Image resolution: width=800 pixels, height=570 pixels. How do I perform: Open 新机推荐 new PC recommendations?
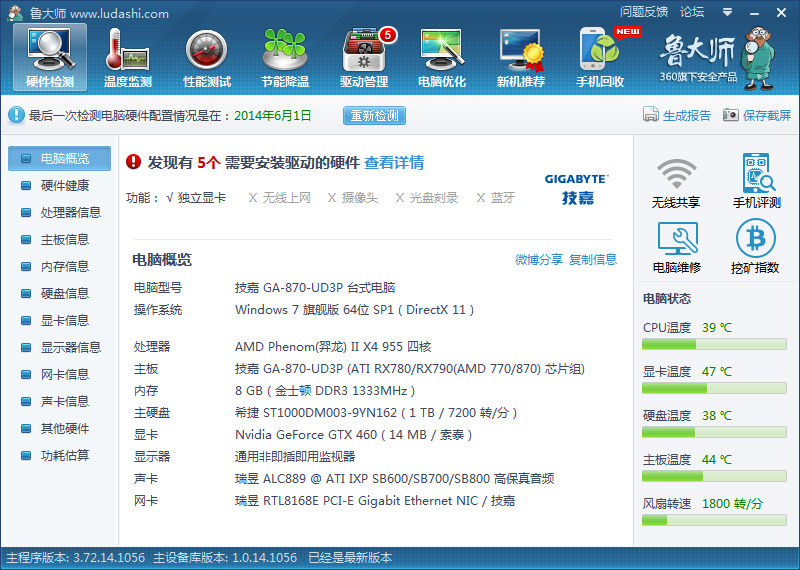click(521, 57)
